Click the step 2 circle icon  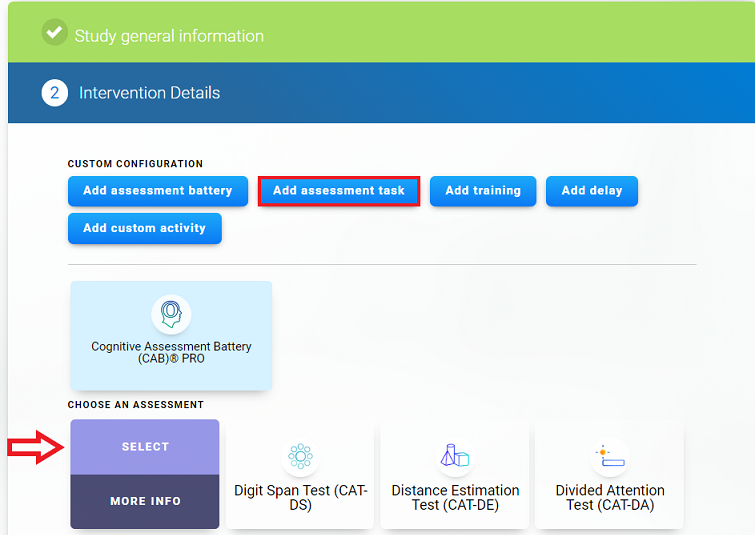point(54,93)
